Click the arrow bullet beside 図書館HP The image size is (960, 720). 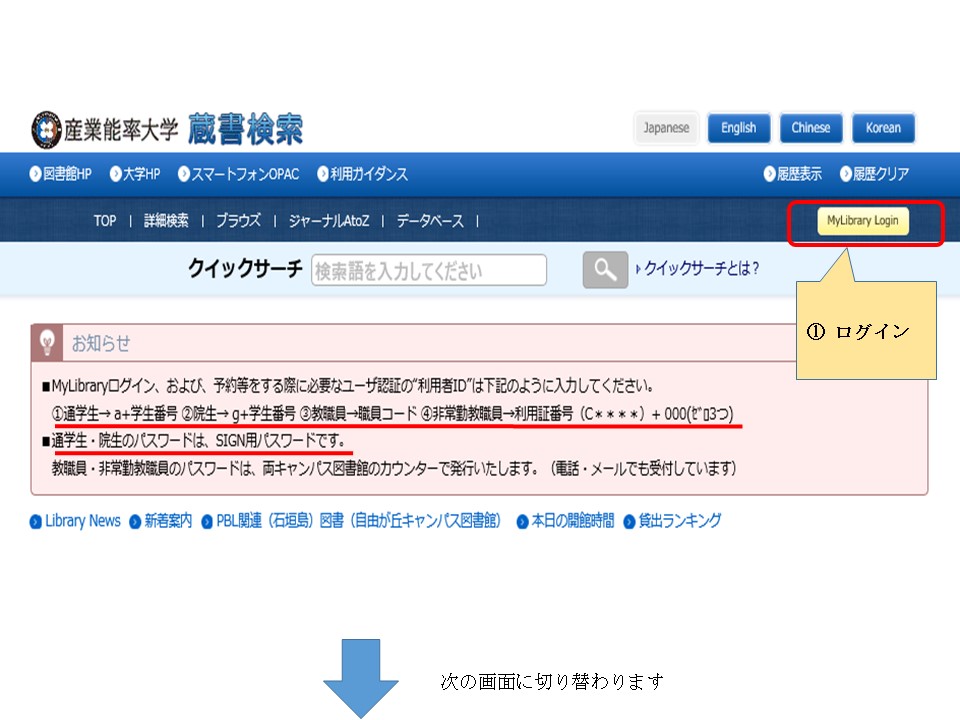pos(35,174)
